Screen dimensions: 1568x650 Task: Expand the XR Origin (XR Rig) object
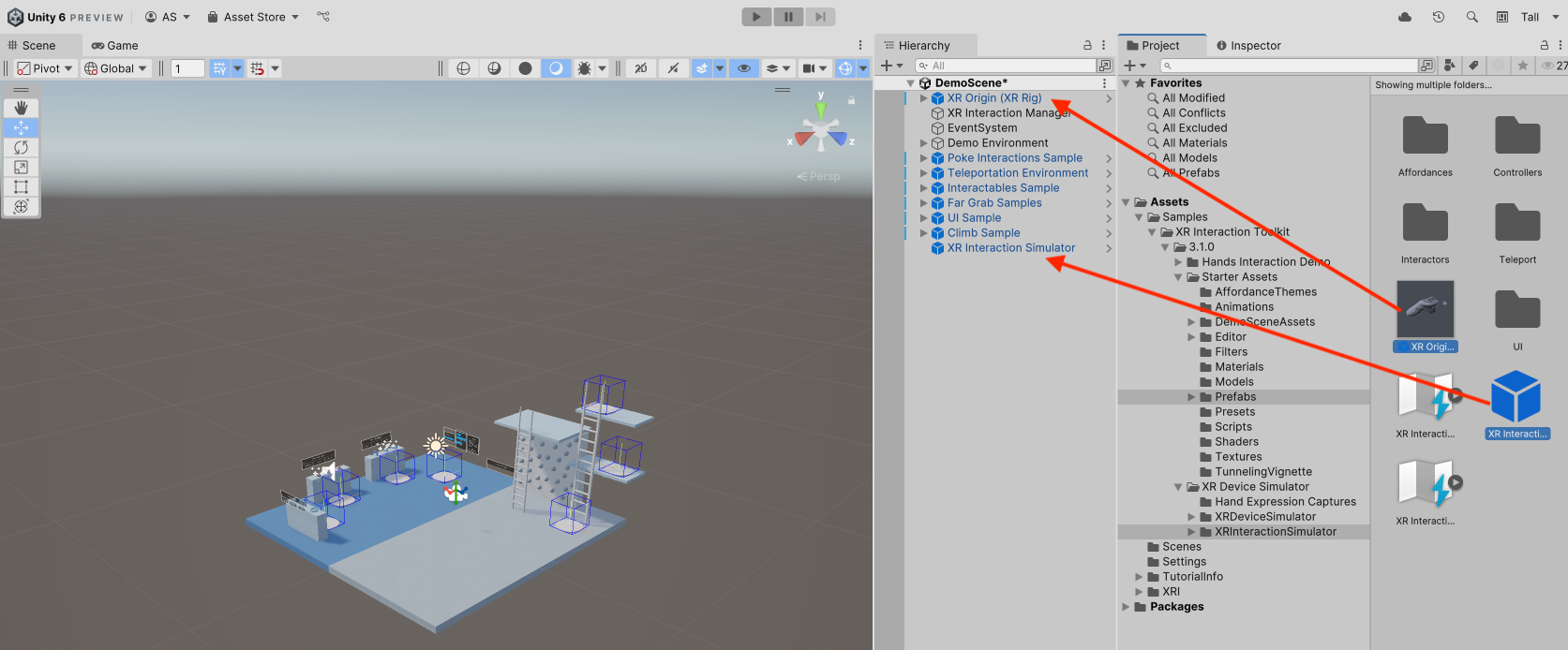tap(923, 98)
